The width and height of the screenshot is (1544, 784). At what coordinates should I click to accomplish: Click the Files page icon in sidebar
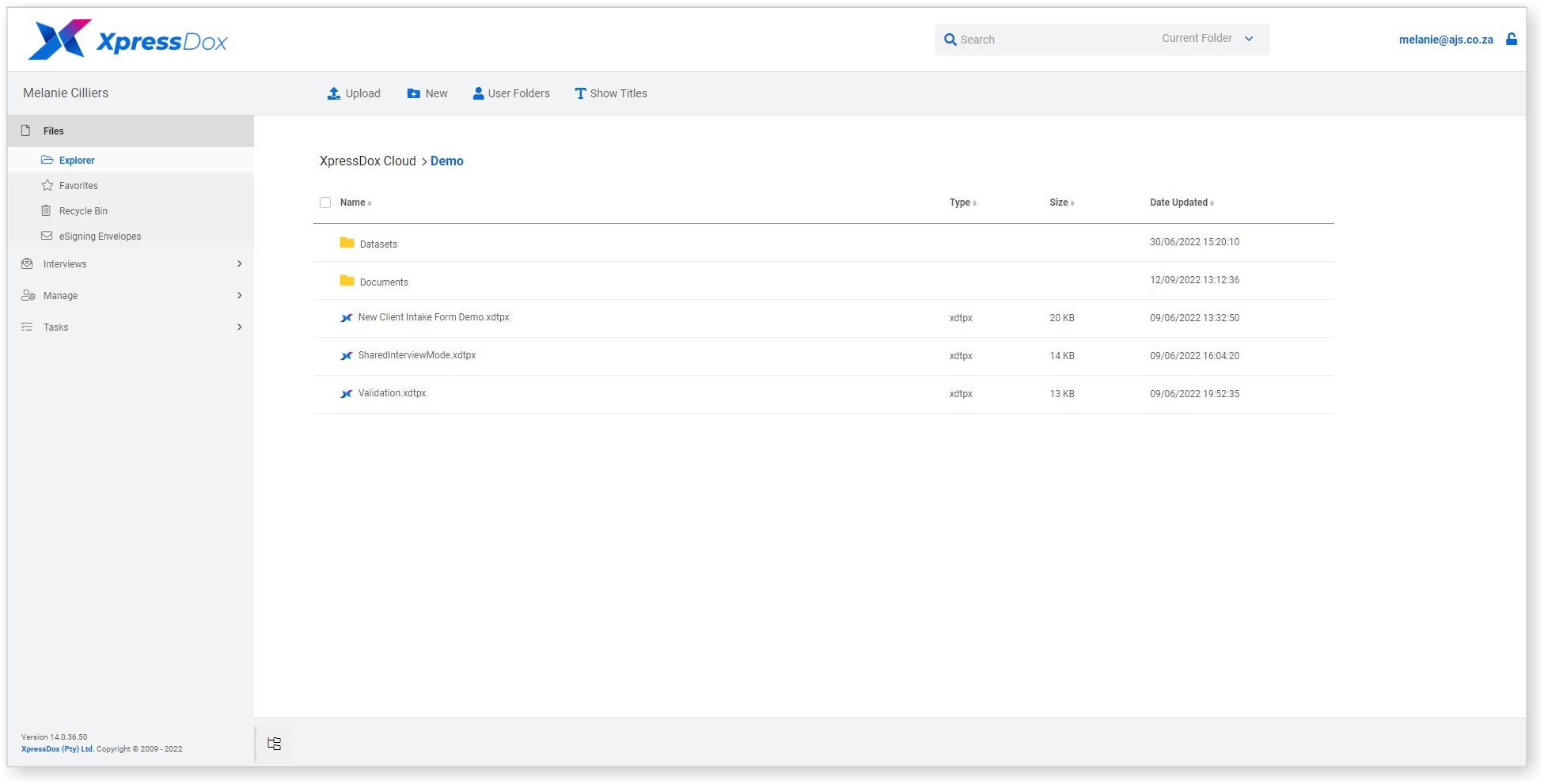[25, 131]
